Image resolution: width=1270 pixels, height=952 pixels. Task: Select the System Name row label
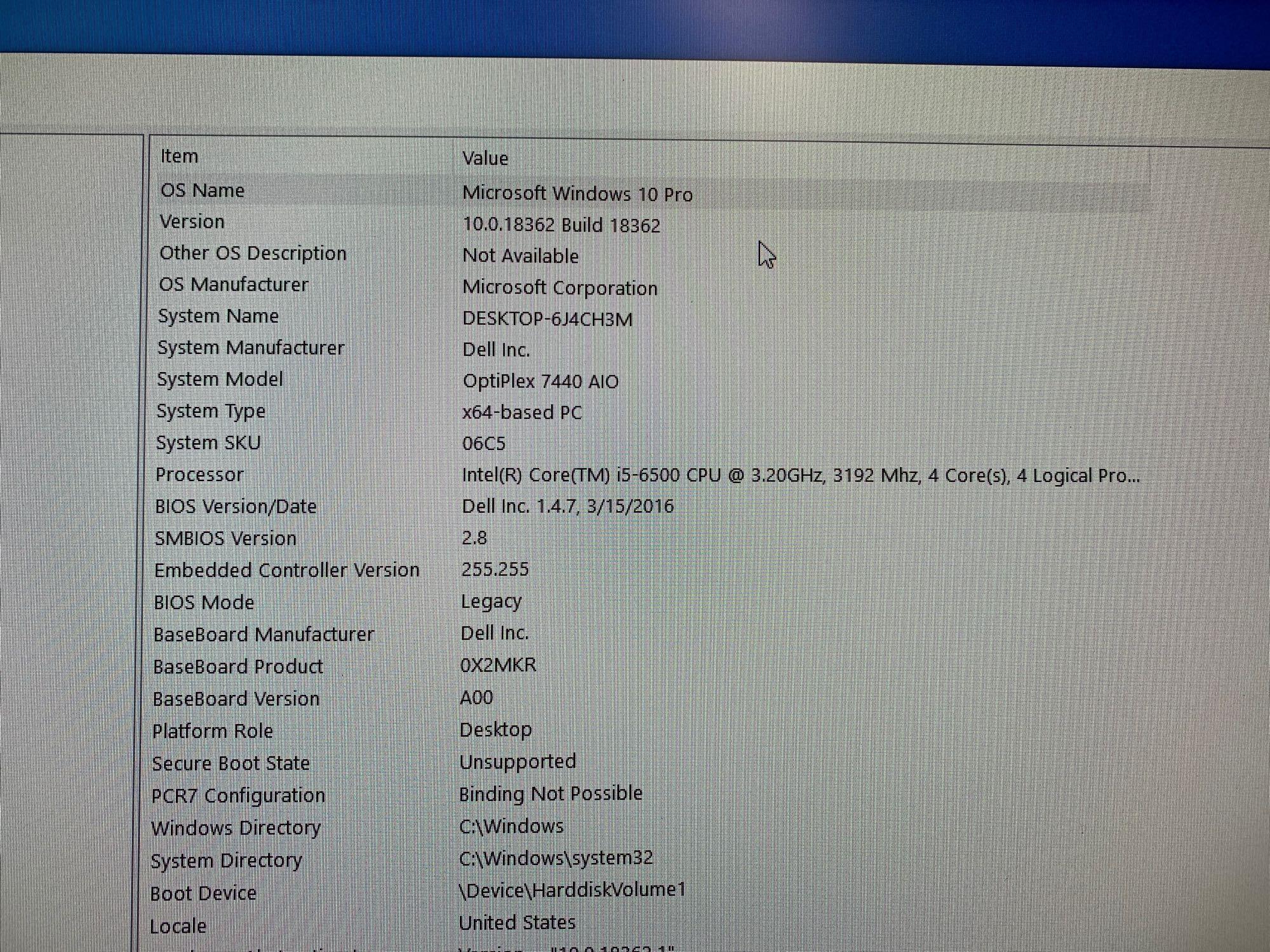coord(218,316)
